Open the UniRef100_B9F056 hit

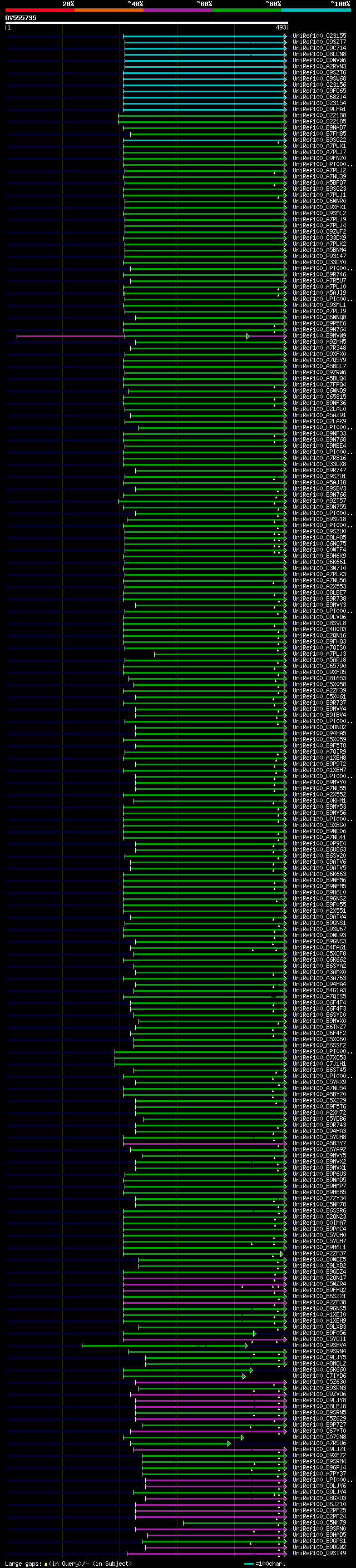319,1334
